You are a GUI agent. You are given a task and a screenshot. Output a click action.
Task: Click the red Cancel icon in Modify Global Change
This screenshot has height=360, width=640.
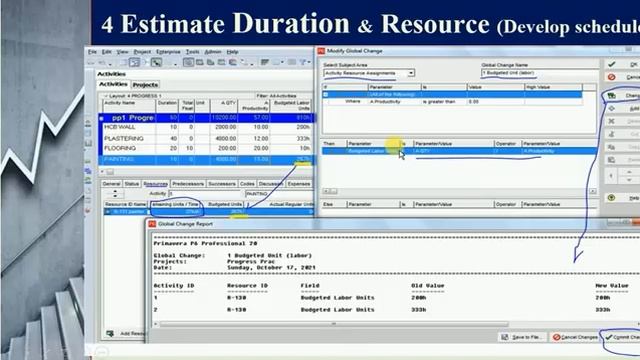coord(611,77)
